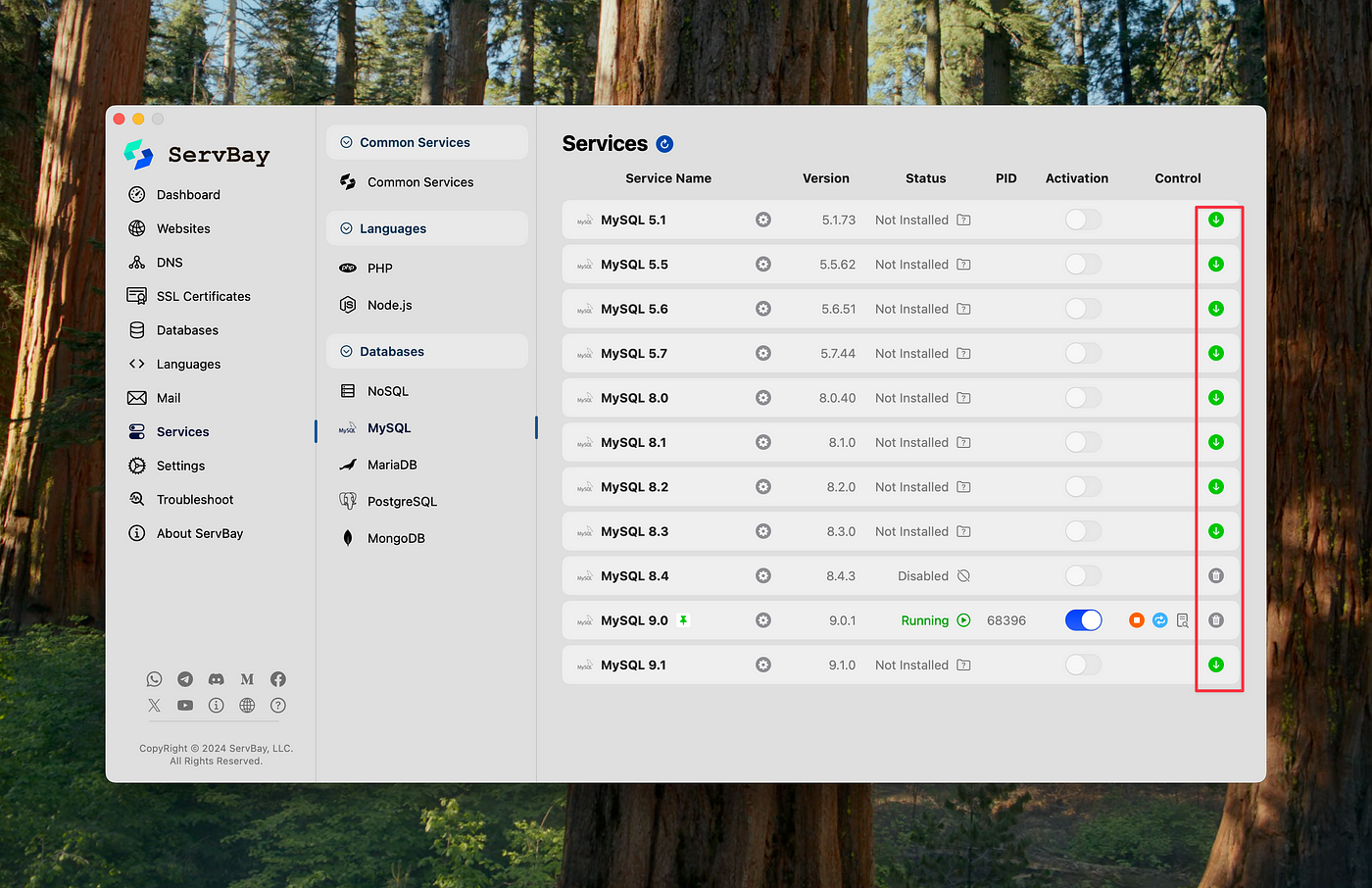Viewport: 1372px width, 888px height.
Task: Toggle the MySQL 8.3 activation switch
Action: [x=1083, y=531]
